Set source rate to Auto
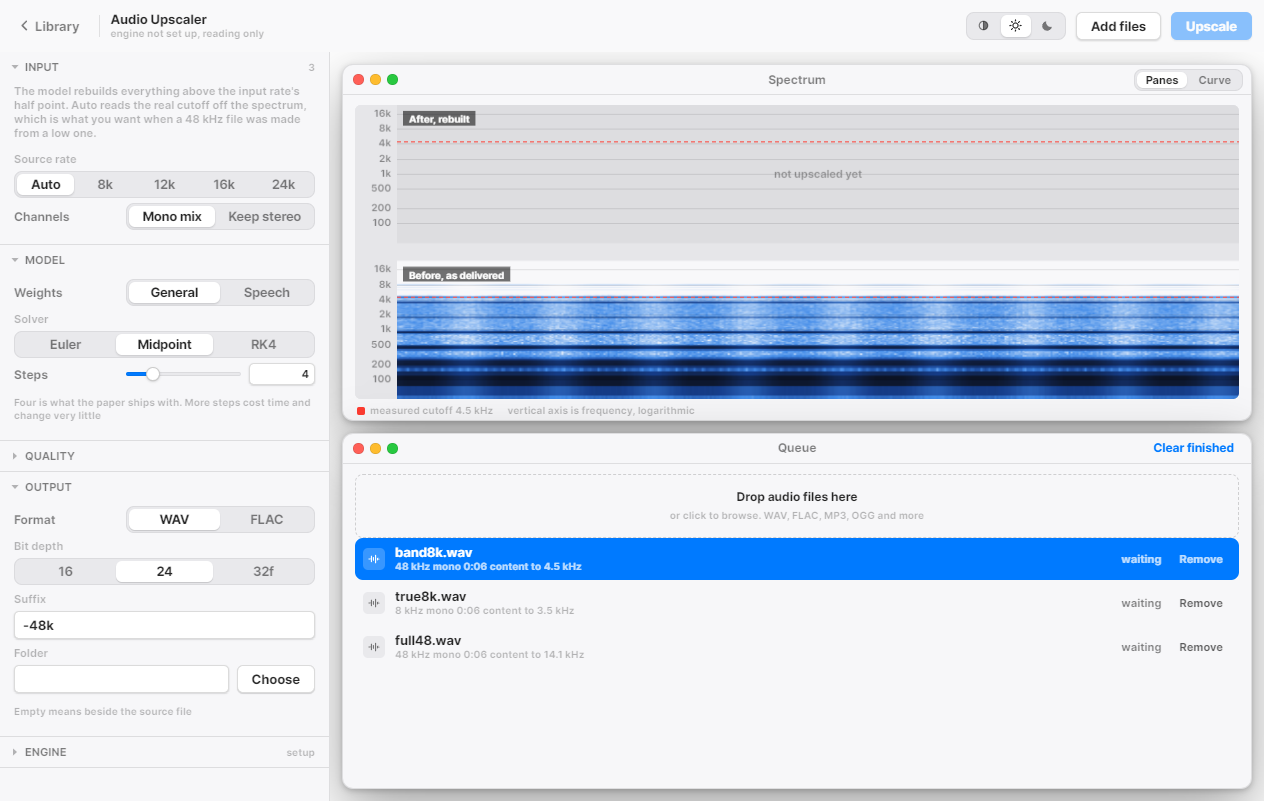The width and height of the screenshot is (1264, 801). click(x=46, y=185)
